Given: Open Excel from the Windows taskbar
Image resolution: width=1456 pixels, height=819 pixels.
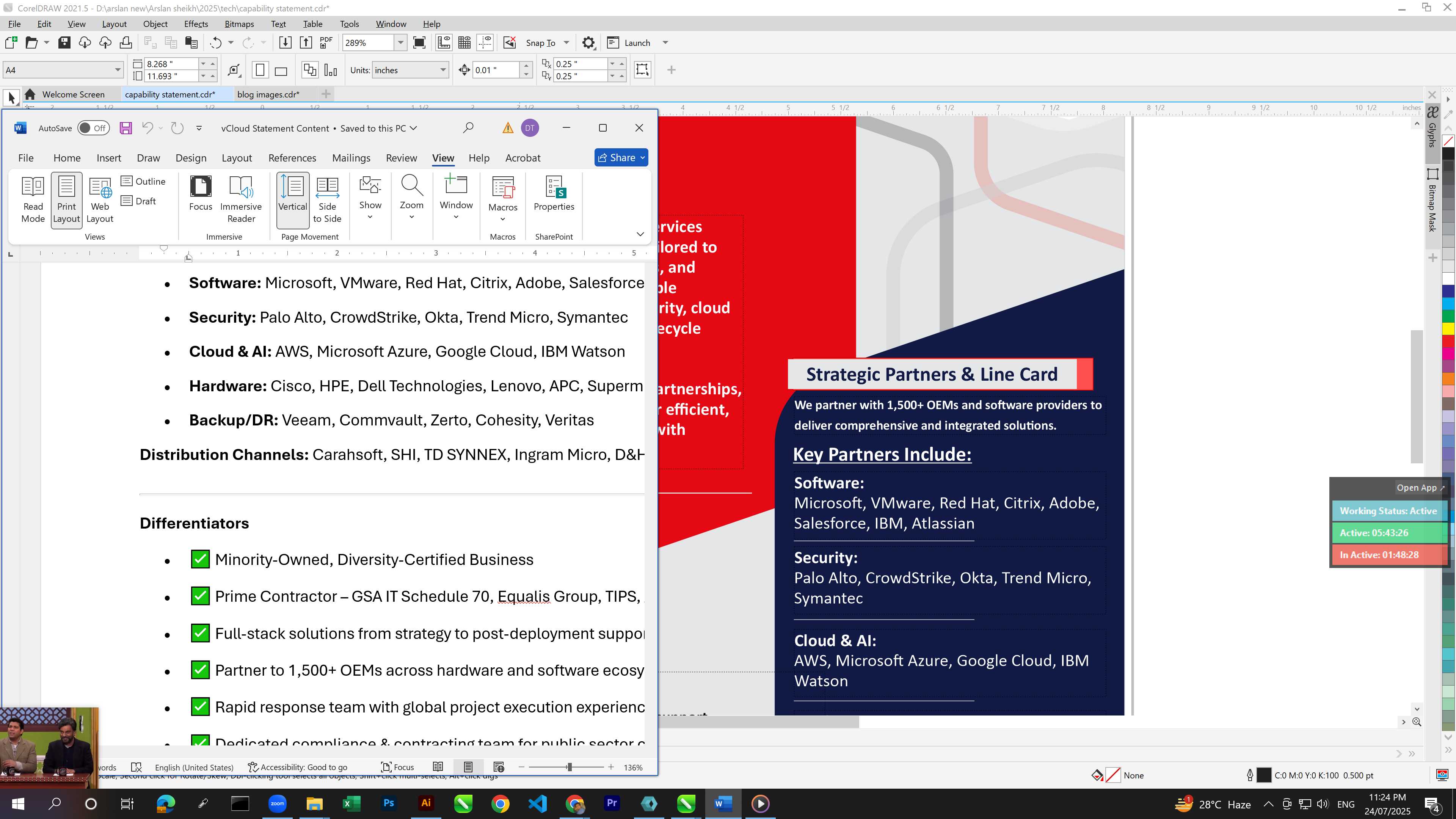Looking at the screenshot, I should click(x=351, y=803).
